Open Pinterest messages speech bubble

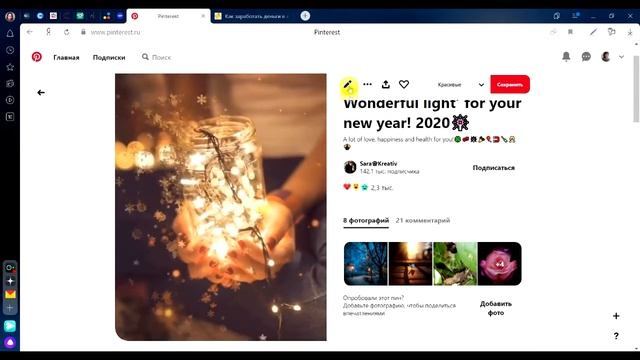point(586,57)
